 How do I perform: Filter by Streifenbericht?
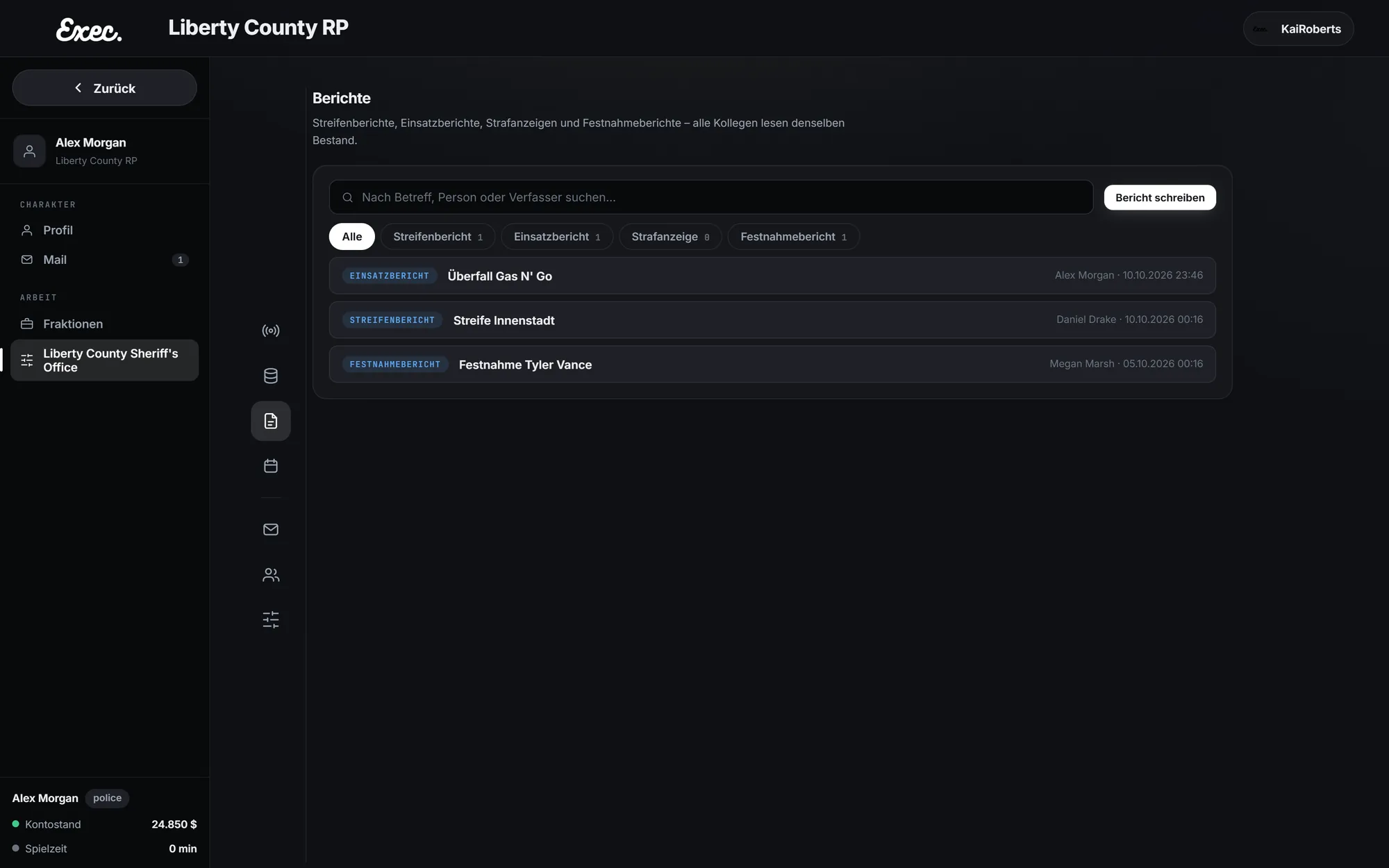coord(438,237)
